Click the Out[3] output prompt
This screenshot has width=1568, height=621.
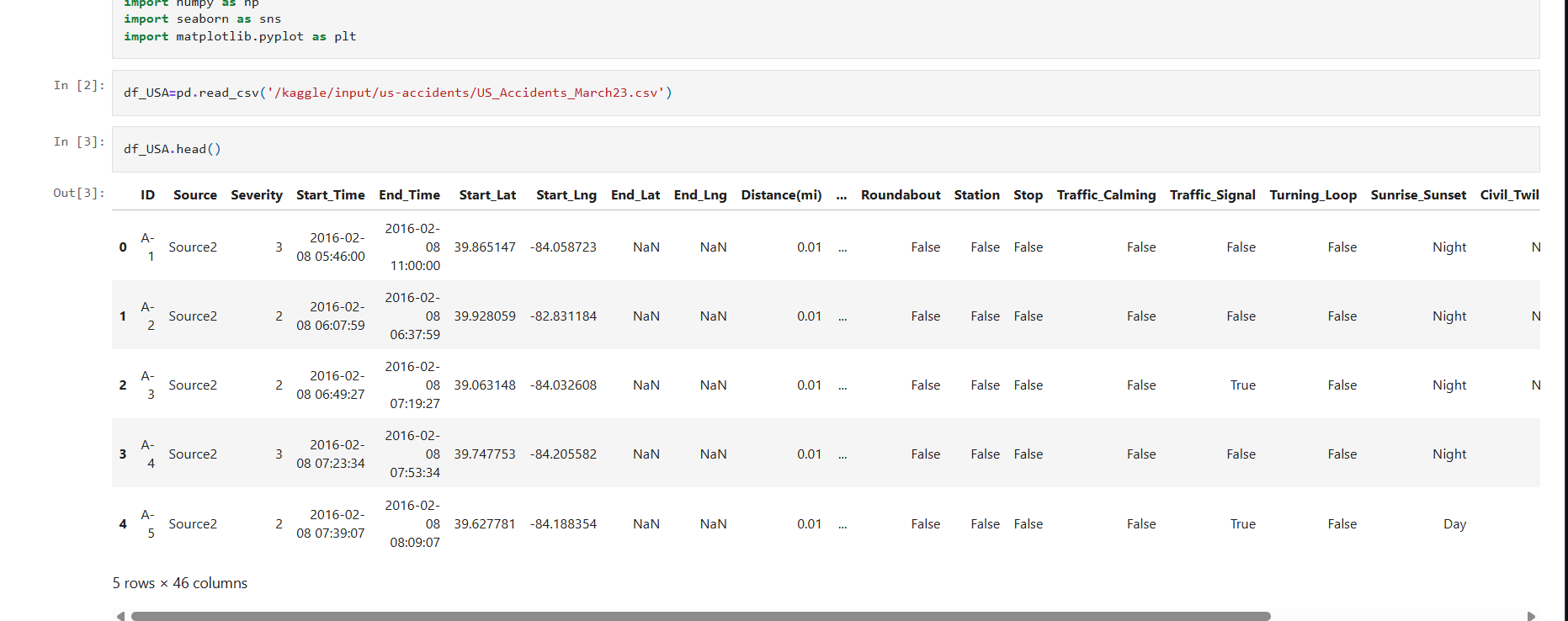pyautogui.click(x=79, y=193)
